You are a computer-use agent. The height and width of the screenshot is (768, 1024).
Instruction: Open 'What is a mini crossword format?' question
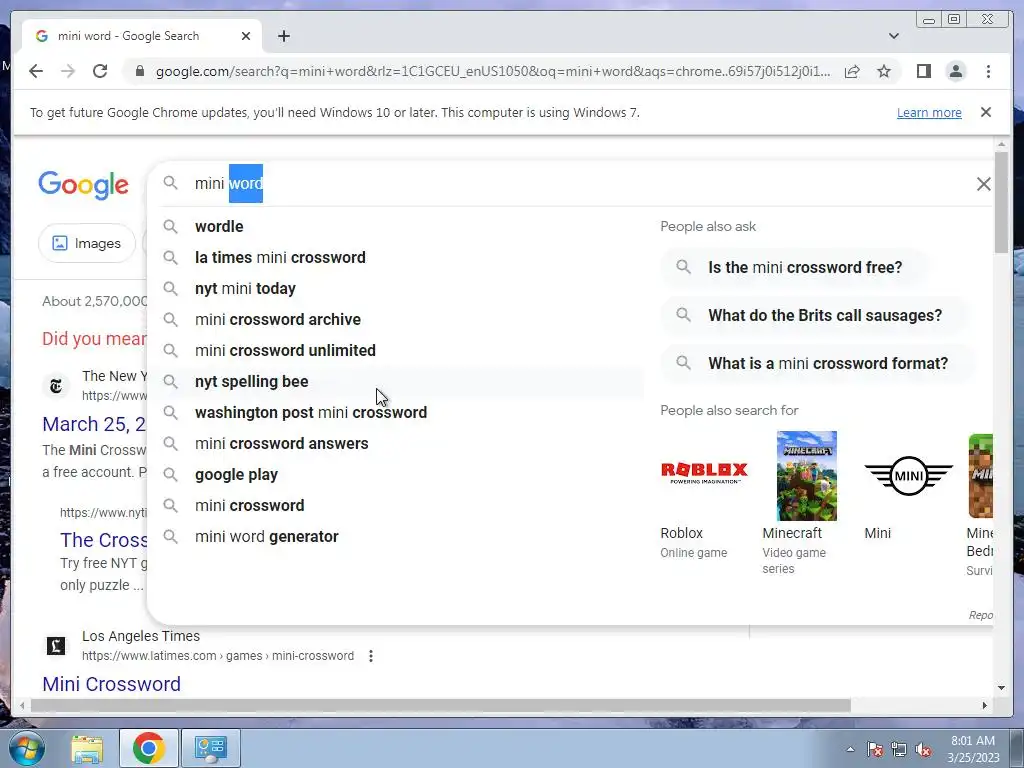pyautogui.click(x=817, y=363)
